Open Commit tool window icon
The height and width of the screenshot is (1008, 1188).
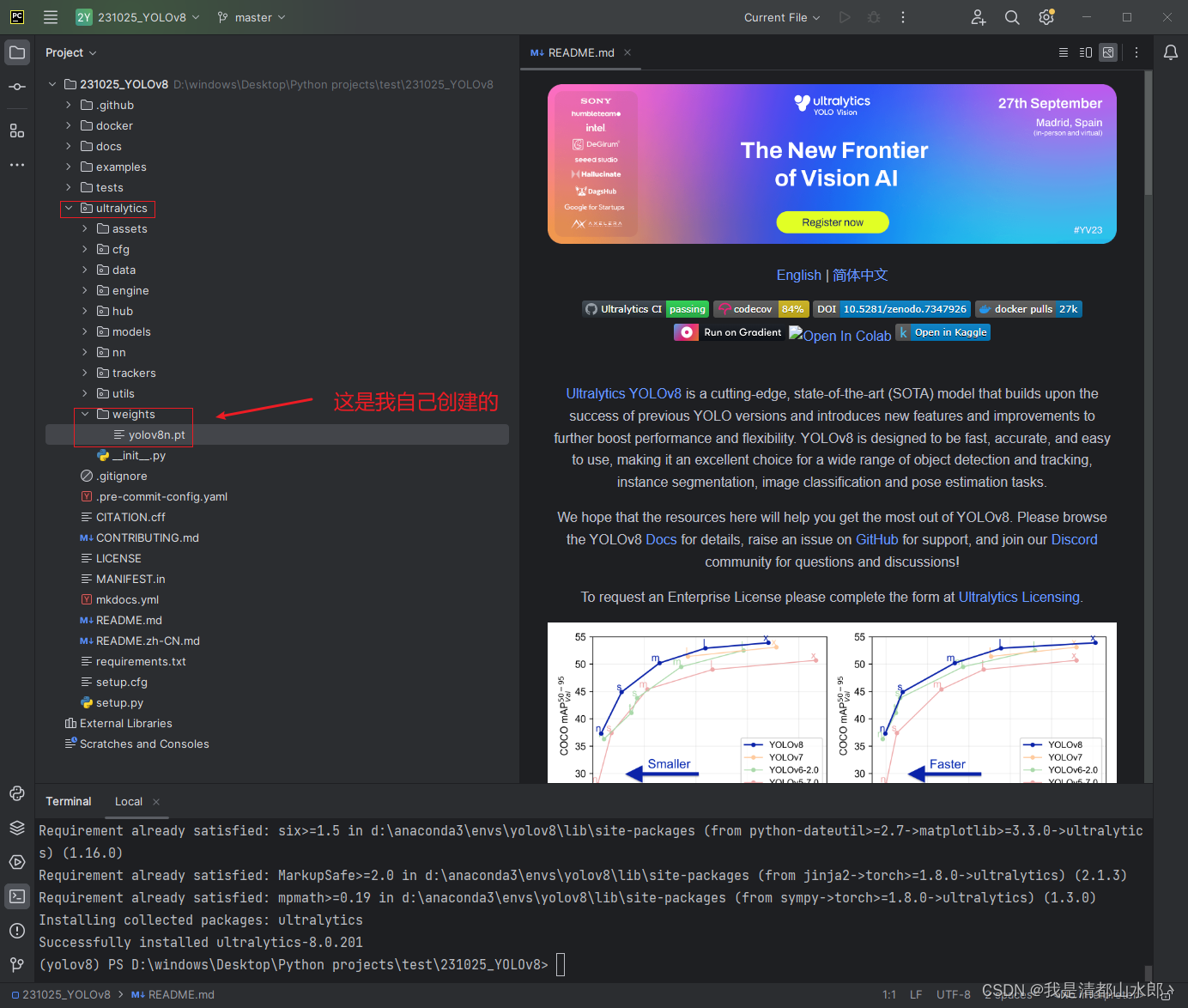(x=17, y=87)
